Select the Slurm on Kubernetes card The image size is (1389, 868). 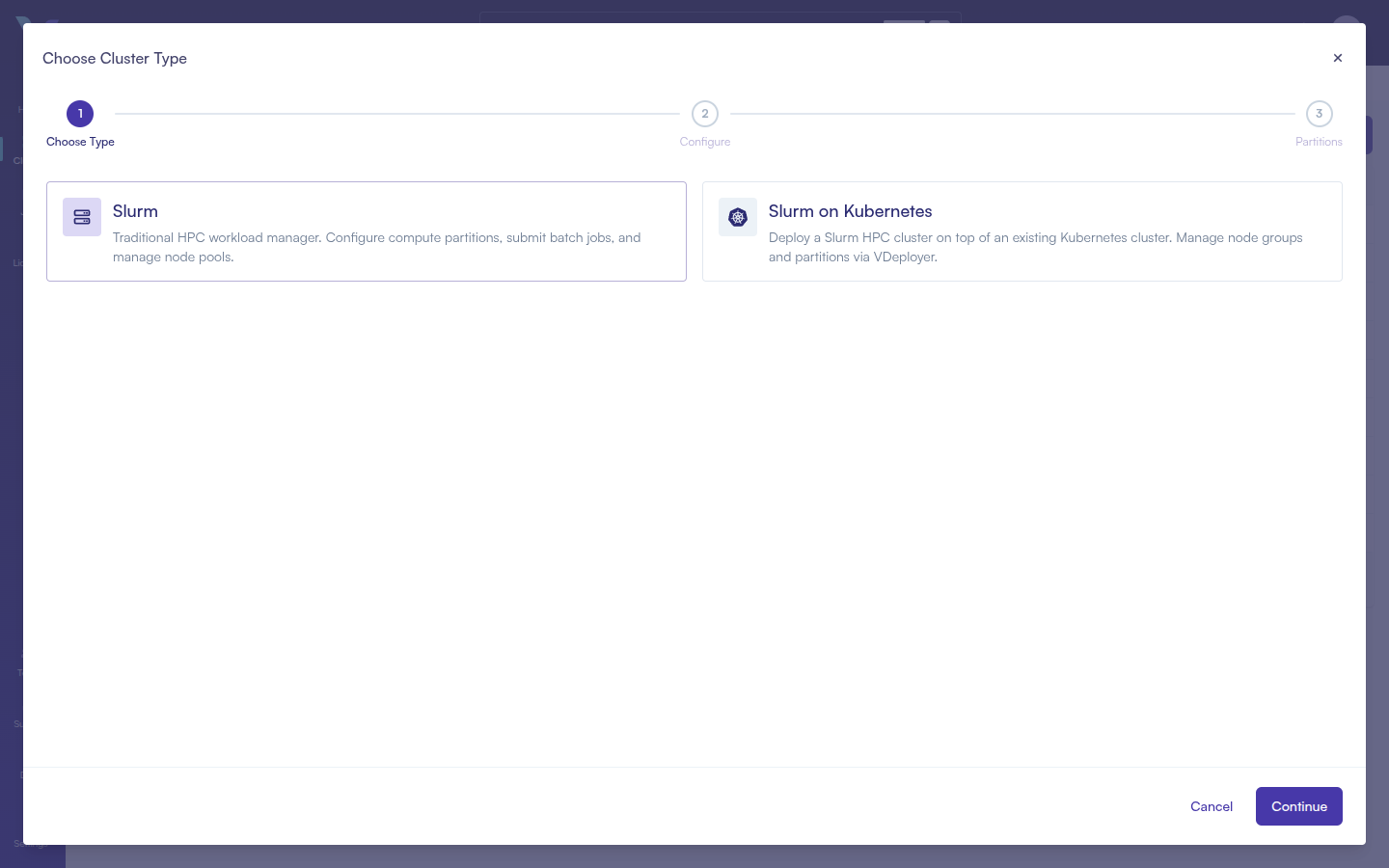point(1022,231)
